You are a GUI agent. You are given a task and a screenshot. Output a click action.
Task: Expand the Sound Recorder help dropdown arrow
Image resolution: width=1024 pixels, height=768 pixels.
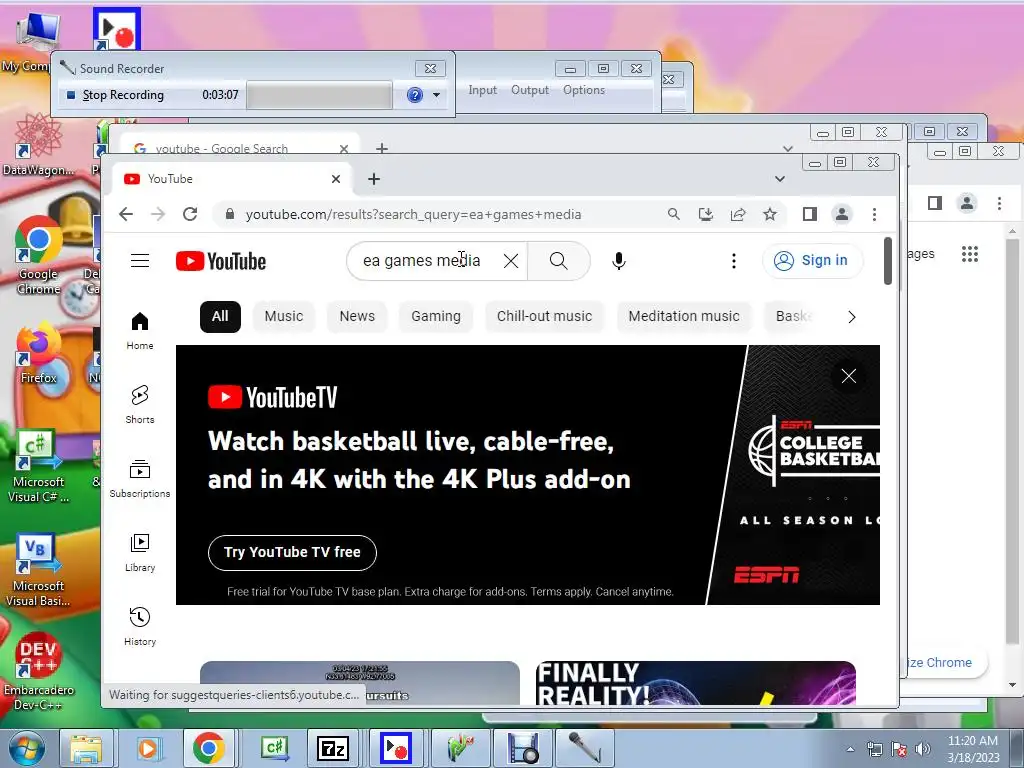pos(436,95)
